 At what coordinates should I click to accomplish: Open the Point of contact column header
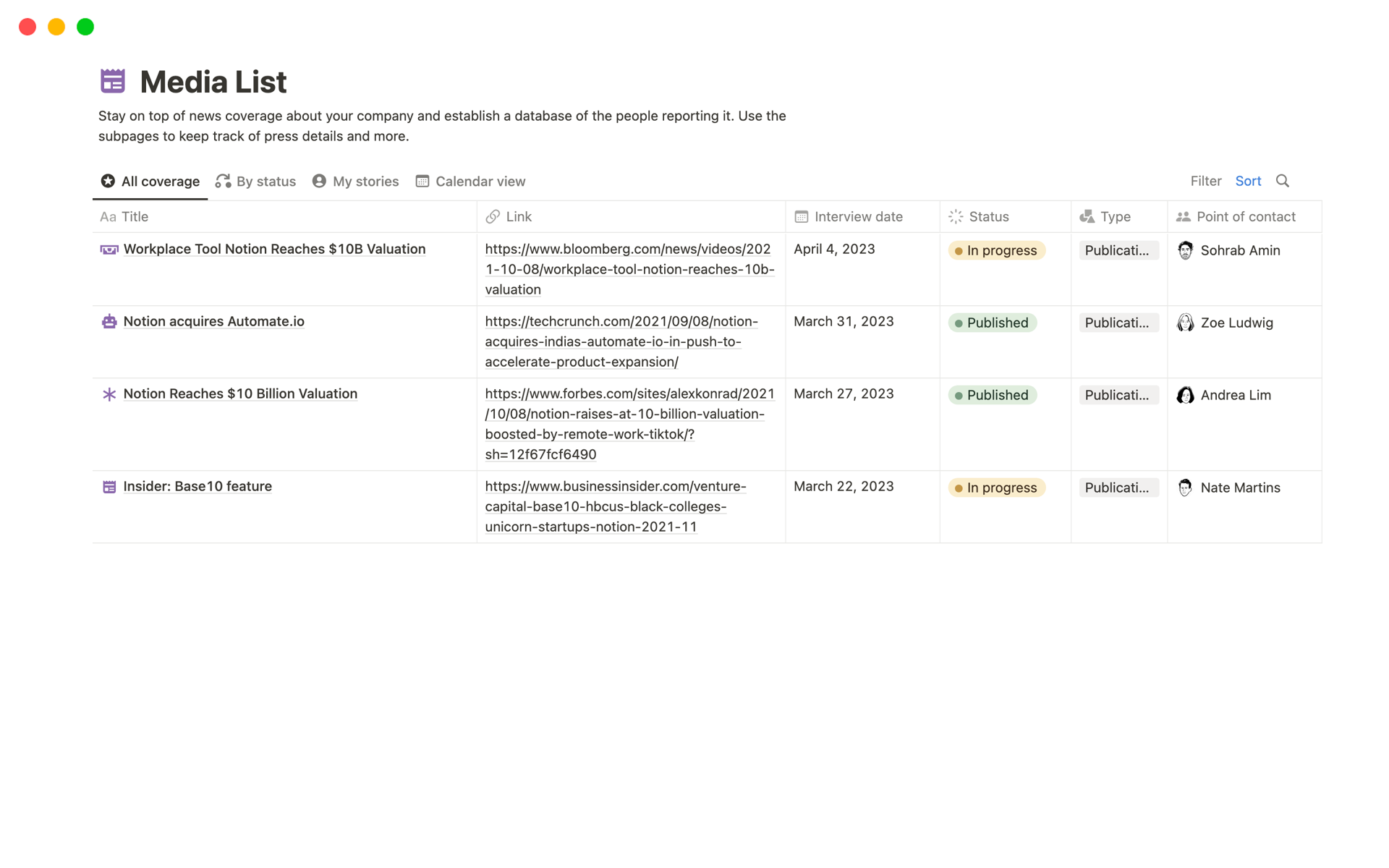pyautogui.click(x=1245, y=216)
